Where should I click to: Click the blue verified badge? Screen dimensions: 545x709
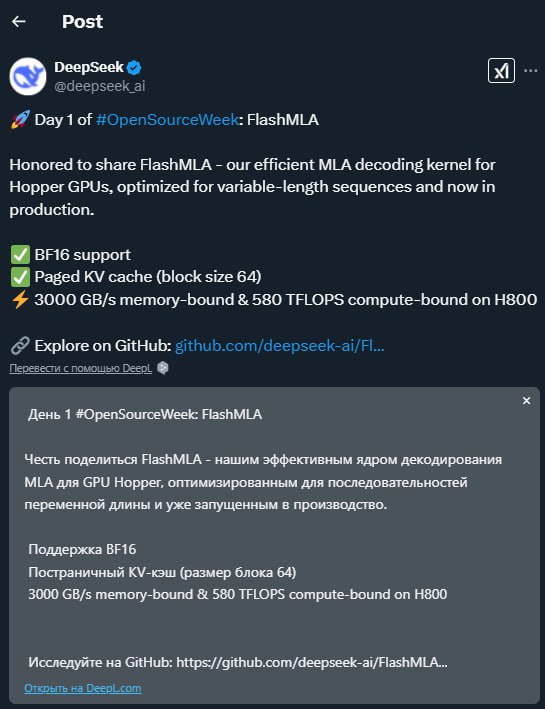[134, 68]
